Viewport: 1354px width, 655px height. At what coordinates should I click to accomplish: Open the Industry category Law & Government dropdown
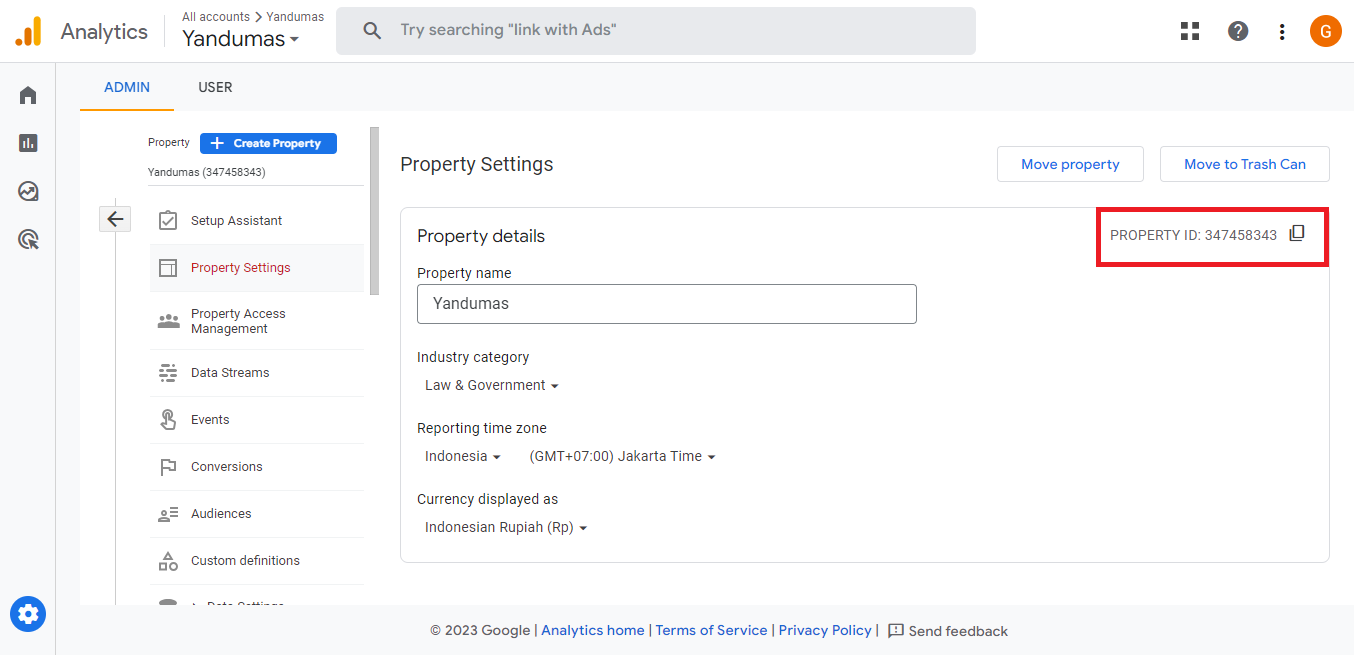[x=491, y=385]
